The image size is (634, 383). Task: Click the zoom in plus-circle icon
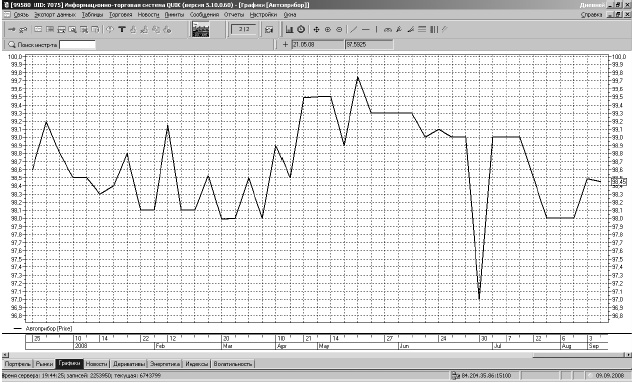(x=328, y=30)
